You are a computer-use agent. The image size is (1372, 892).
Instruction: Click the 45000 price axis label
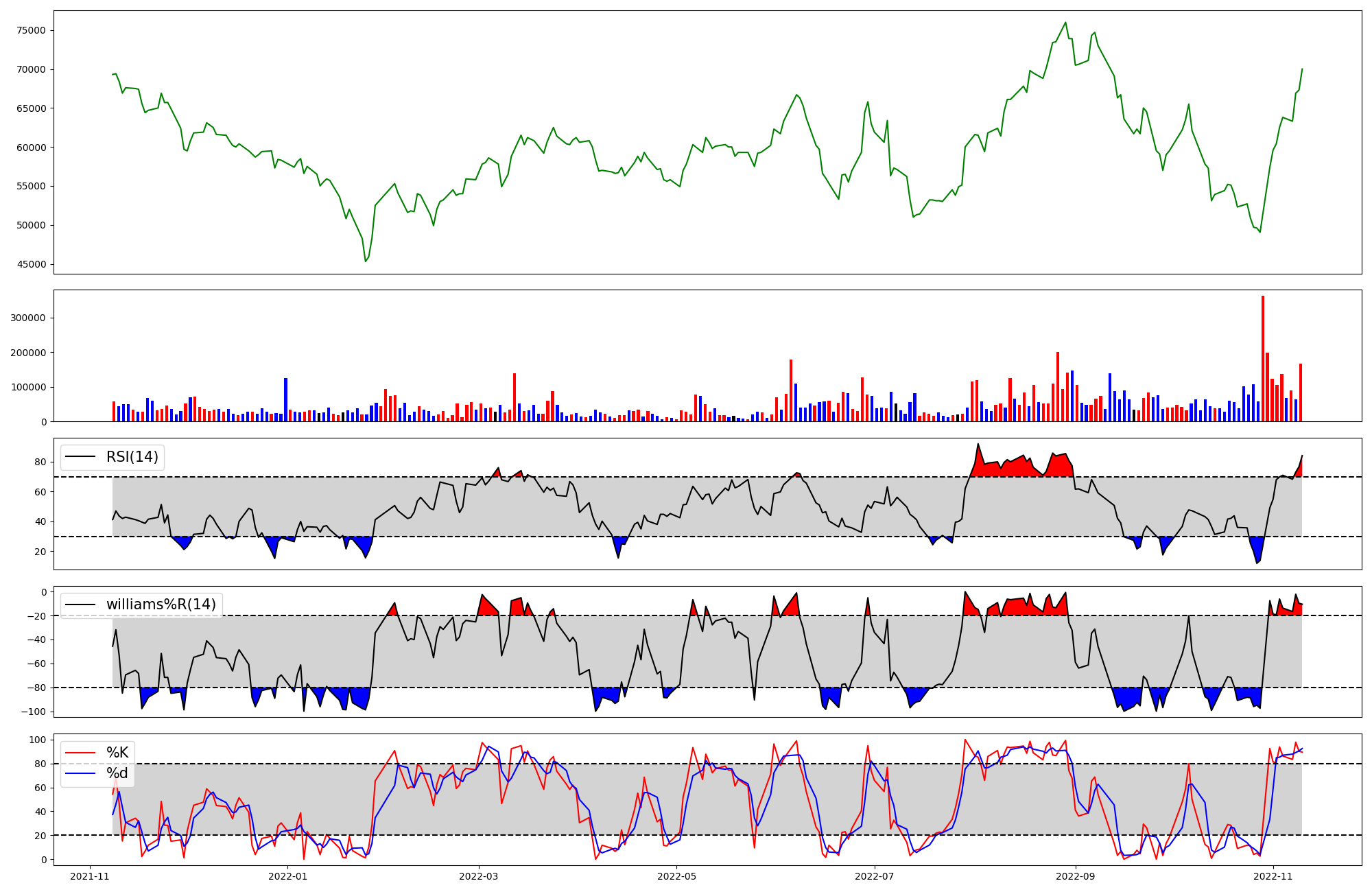click(31, 264)
